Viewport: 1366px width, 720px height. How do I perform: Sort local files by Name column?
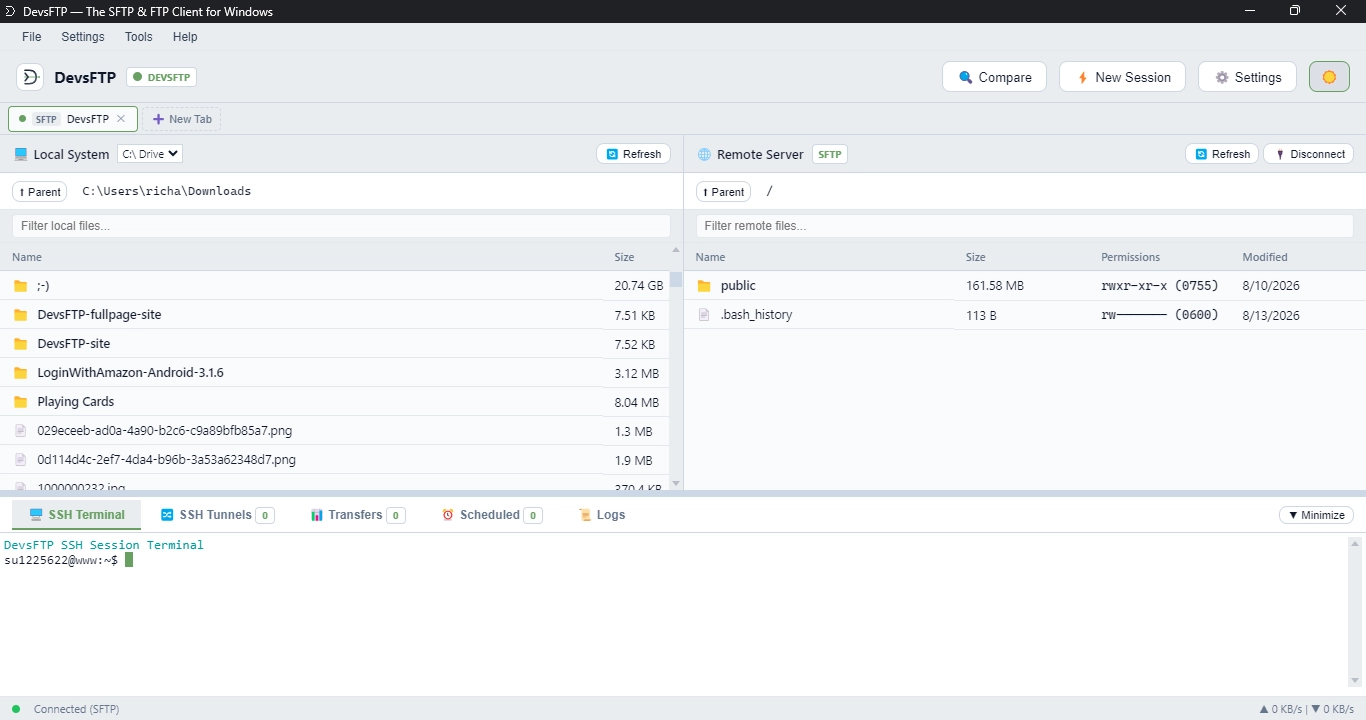tap(27, 257)
